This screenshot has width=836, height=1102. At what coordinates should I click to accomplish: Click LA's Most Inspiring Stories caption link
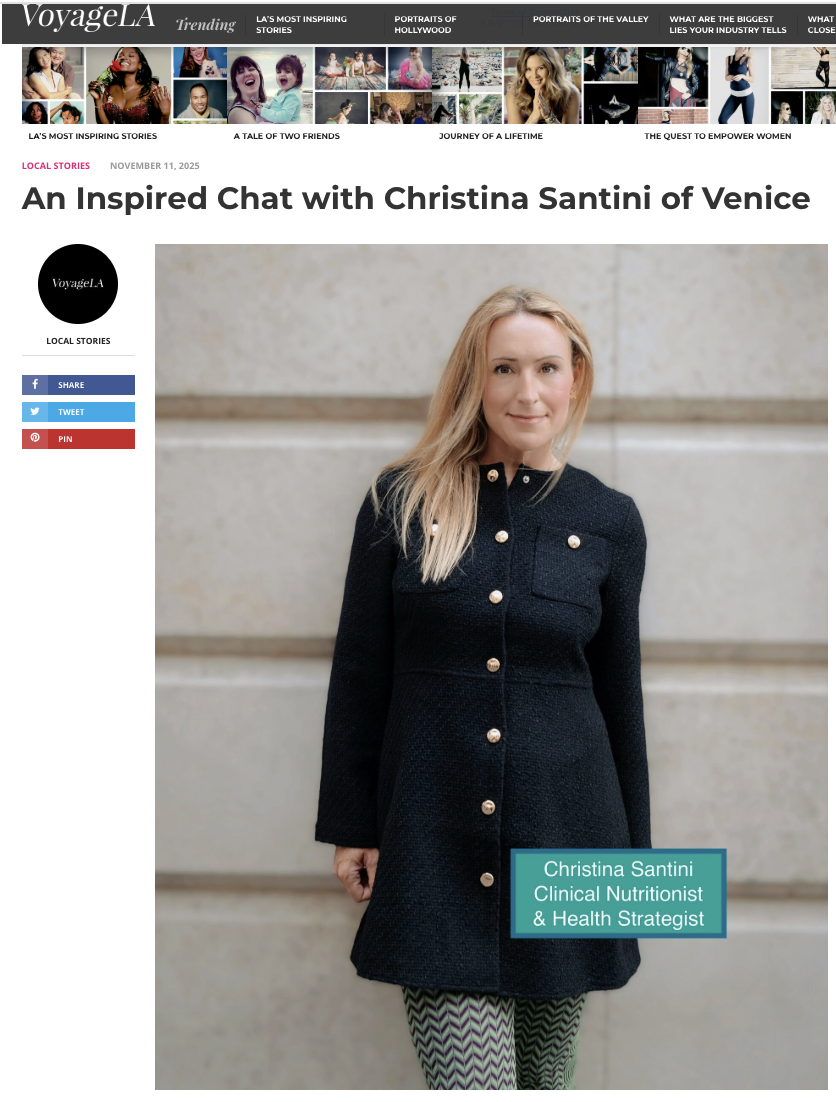click(93, 136)
